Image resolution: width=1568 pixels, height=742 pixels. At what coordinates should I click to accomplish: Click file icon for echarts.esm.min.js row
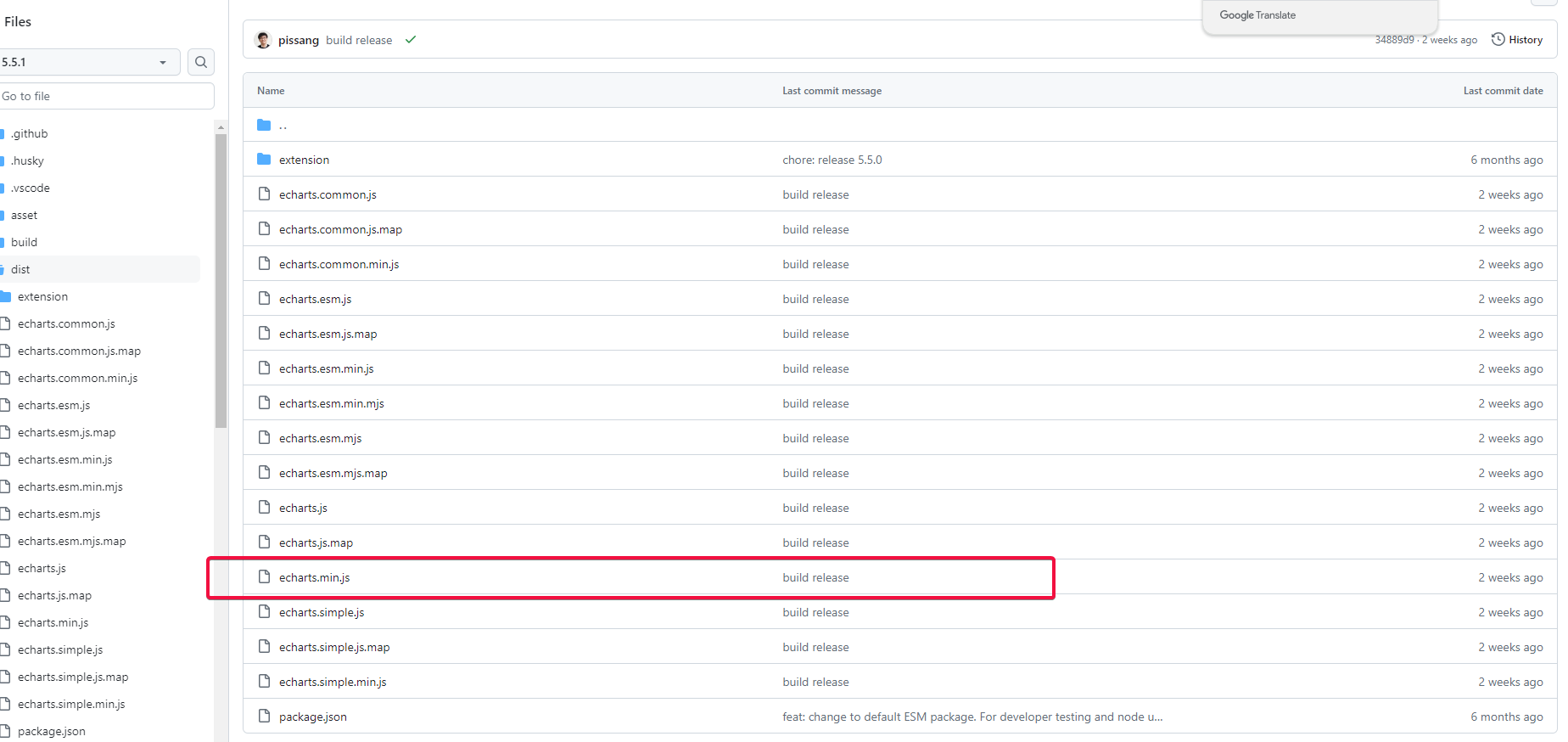tap(264, 368)
